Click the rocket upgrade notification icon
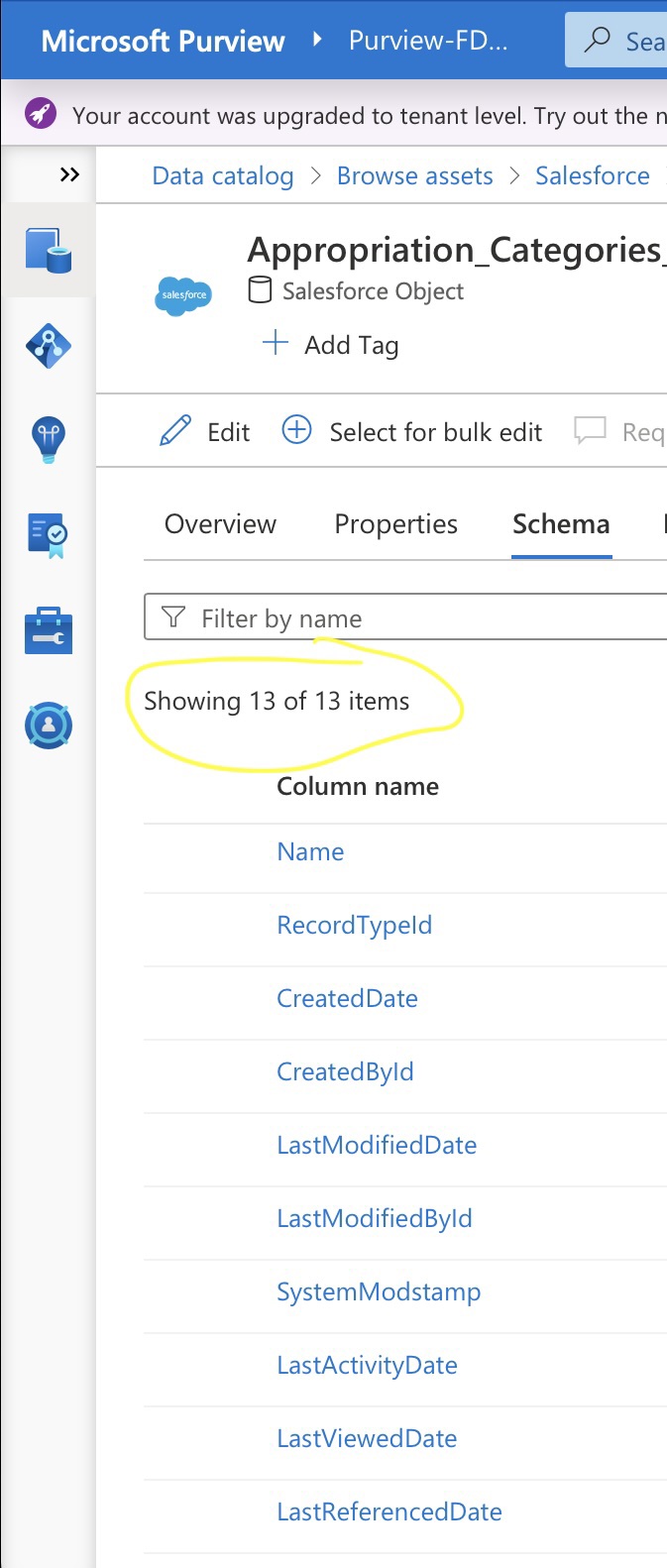 tap(41, 114)
